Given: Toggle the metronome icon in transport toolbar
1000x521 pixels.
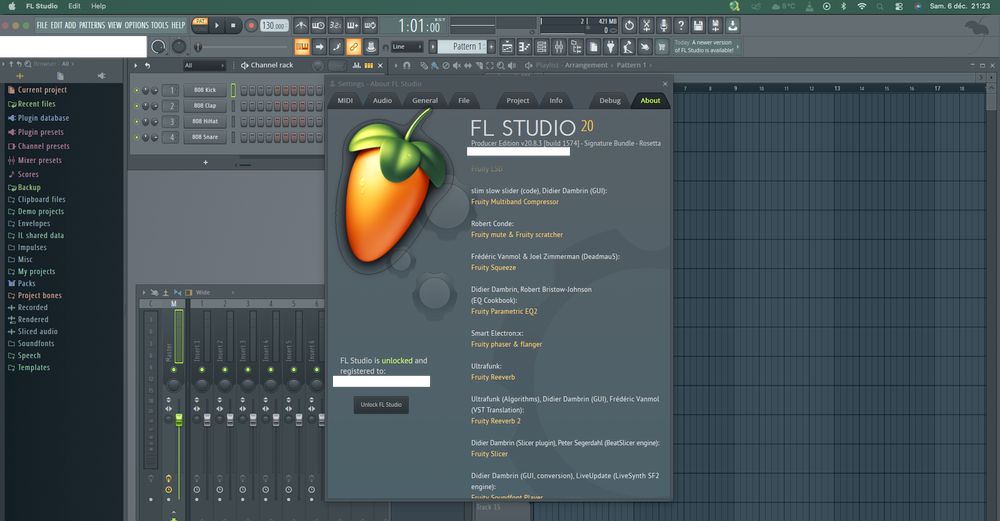Looking at the screenshot, I should coord(301,26).
